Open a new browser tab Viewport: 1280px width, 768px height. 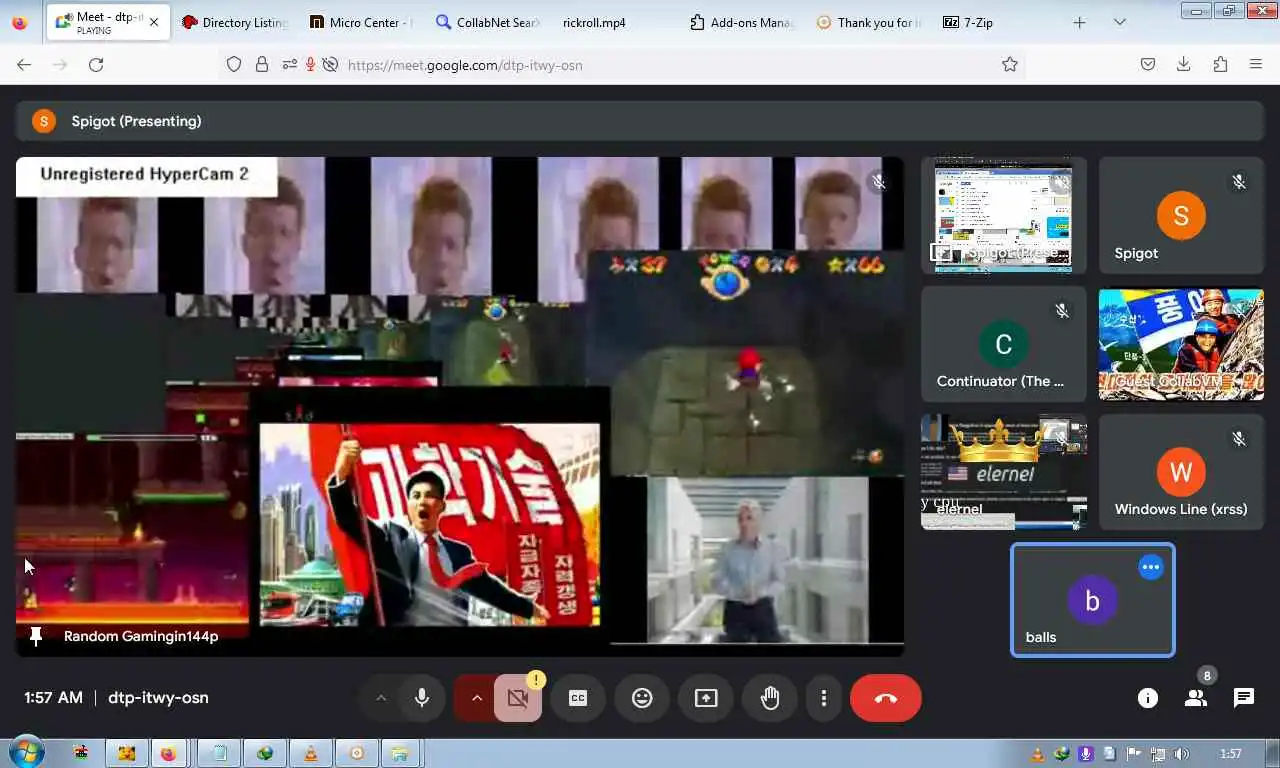pyautogui.click(x=1079, y=22)
